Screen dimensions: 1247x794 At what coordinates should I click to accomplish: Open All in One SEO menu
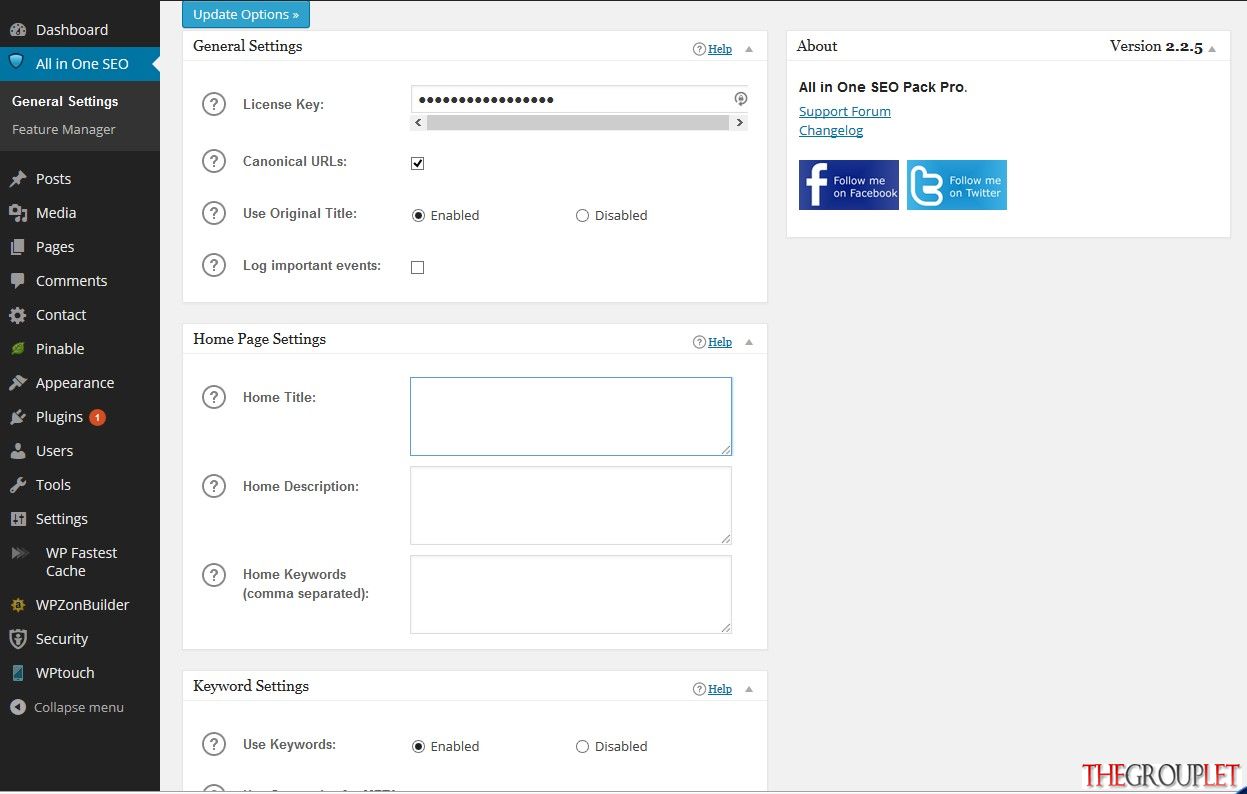tap(80, 64)
